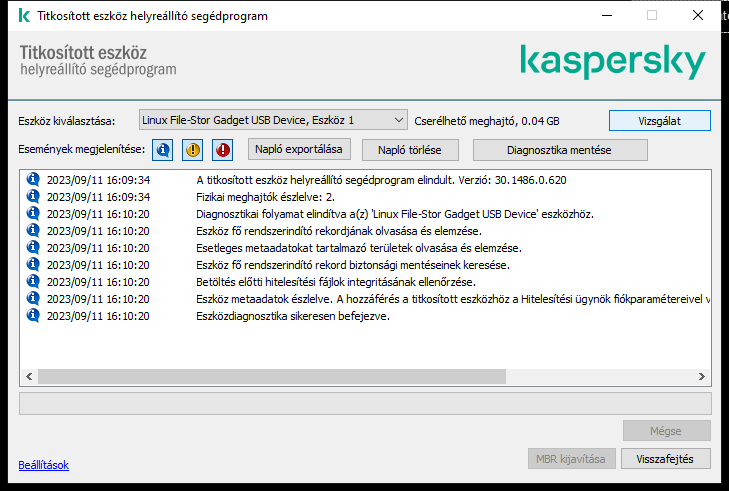Click info icon of 'Fizikai meghajtók észlelve' row
Image resolution: width=729 pixels, height=491 pixels.
point(33,196)
